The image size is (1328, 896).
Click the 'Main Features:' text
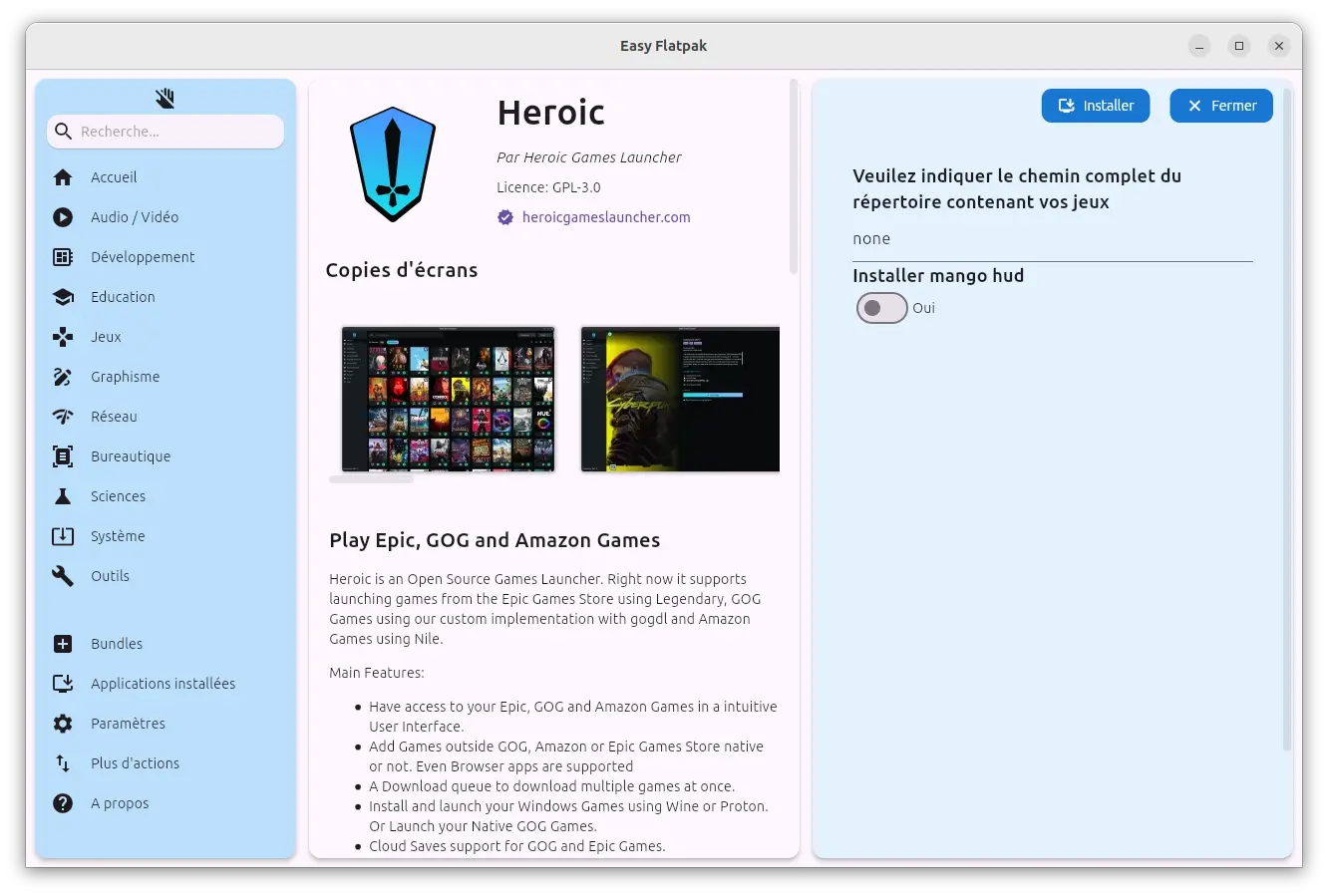tap(377, 673)
